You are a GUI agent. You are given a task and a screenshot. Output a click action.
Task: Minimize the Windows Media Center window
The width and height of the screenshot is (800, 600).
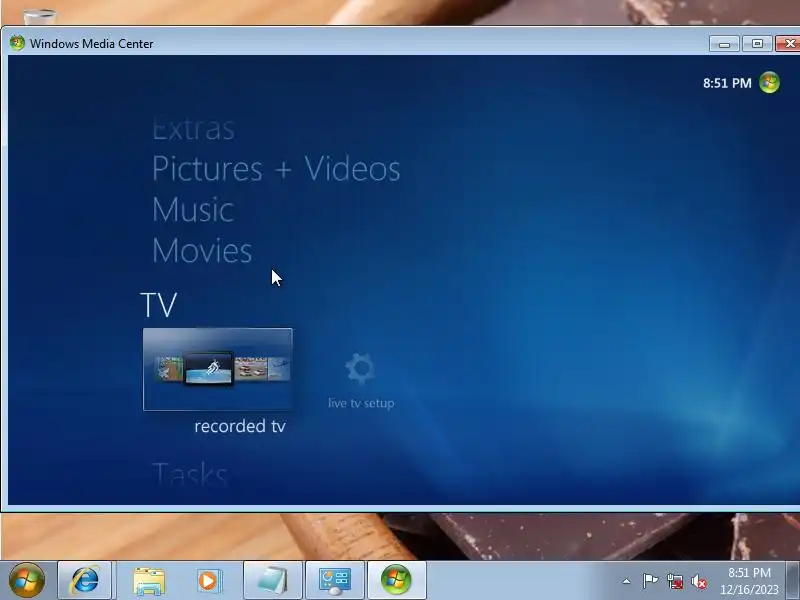(724, 44)
